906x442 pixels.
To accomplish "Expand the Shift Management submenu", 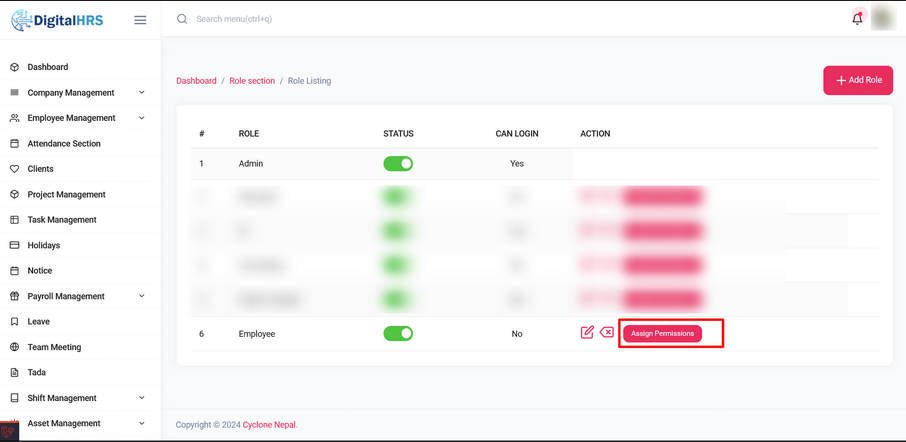I will click(x=141, y=398).
